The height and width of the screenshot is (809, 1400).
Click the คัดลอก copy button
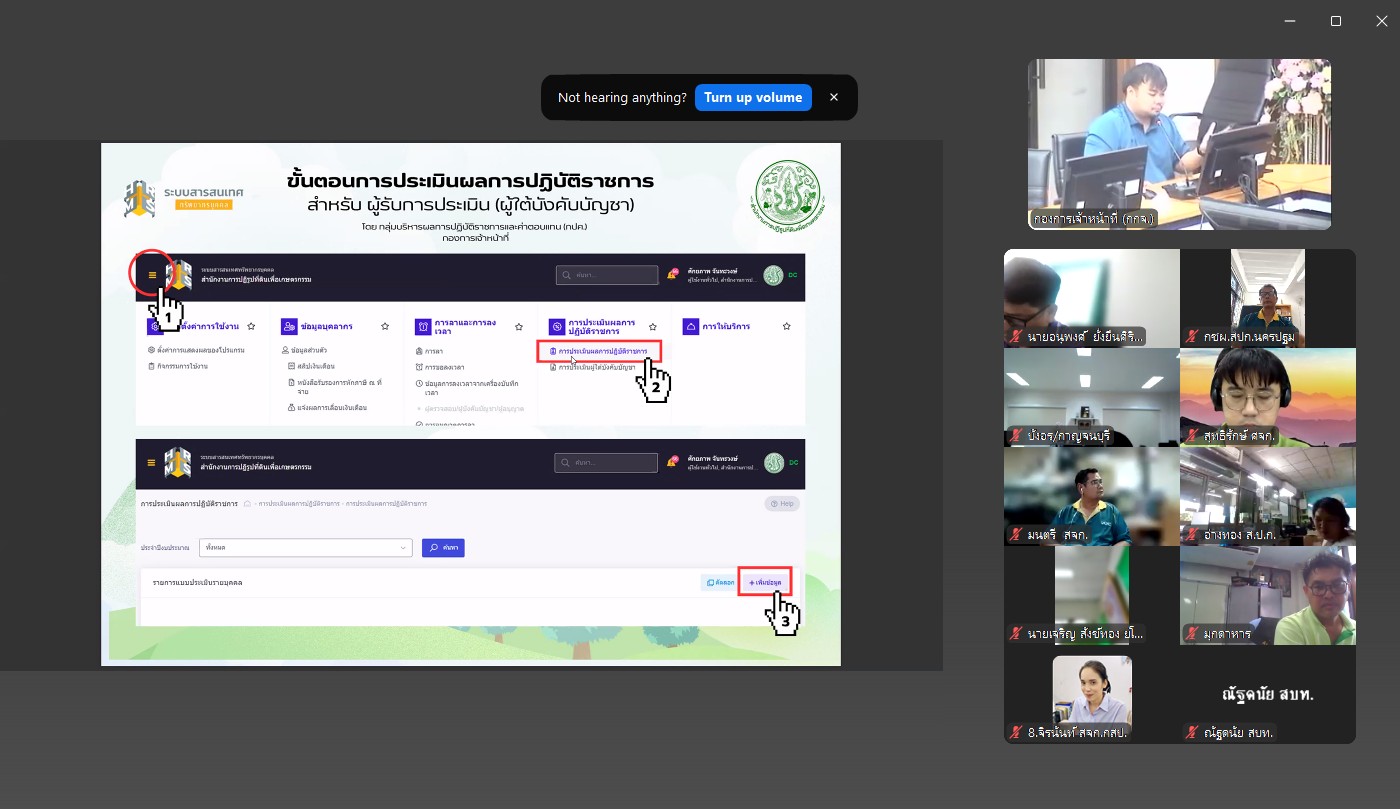719,582
